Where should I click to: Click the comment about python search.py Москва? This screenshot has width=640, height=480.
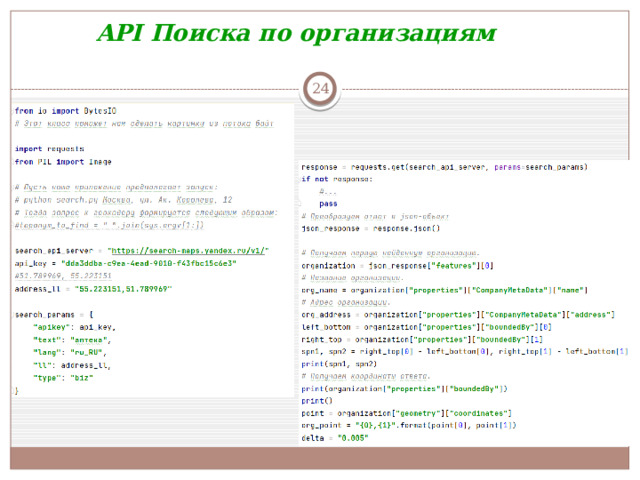[x=124, y=200]
